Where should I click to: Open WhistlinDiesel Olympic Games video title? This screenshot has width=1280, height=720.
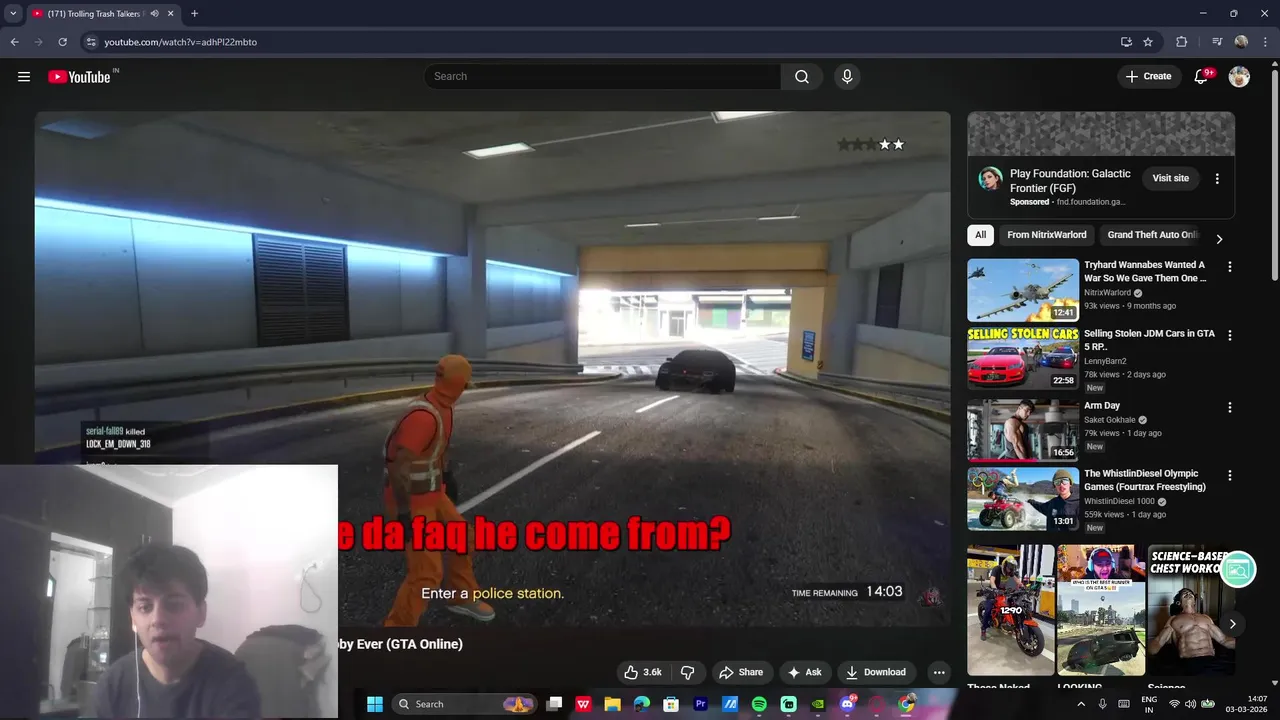[1145, 480]
